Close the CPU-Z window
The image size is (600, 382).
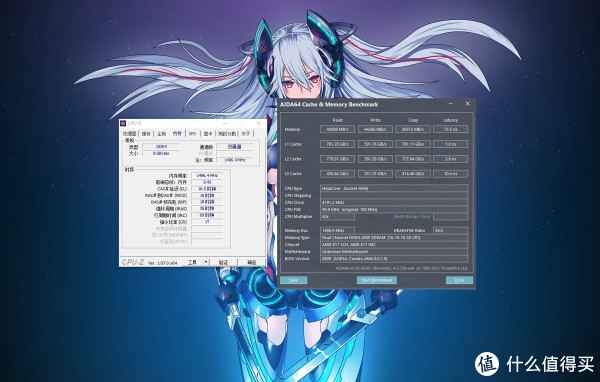[258, 123]
